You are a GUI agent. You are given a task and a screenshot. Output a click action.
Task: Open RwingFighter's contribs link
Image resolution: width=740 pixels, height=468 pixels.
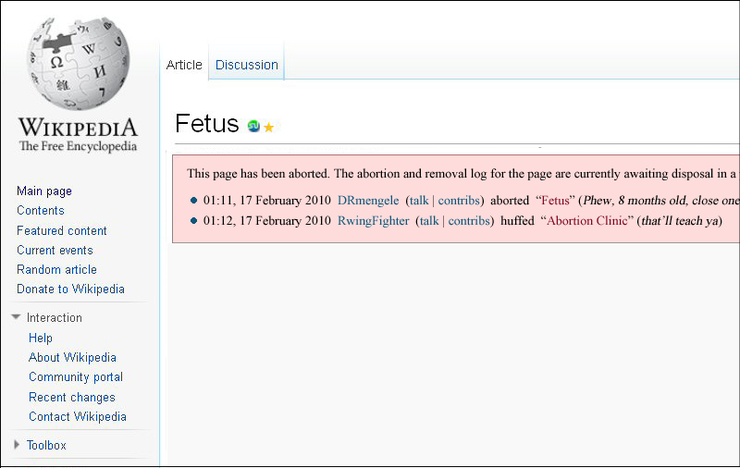[x=469, y=221]
